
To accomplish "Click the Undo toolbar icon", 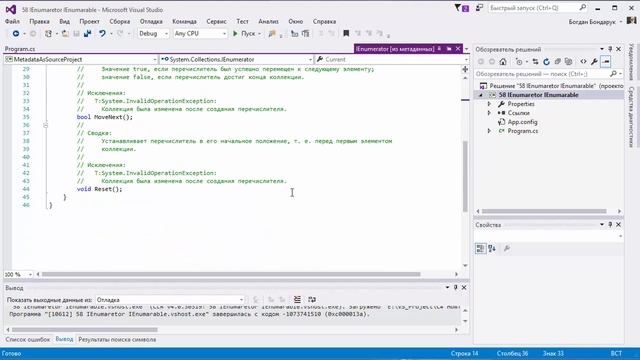I will pyautogui.click(x=102, y=33).
